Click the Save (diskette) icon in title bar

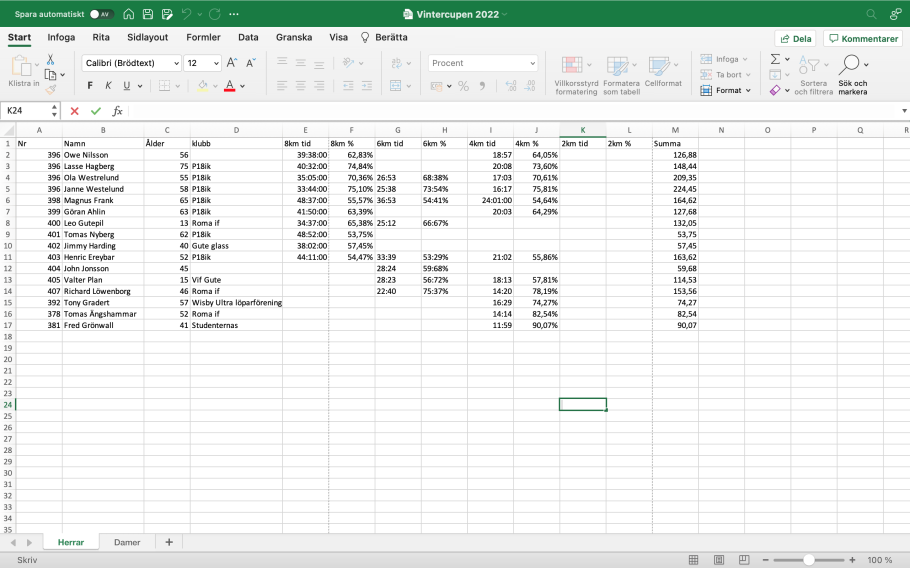click(147, 15)
